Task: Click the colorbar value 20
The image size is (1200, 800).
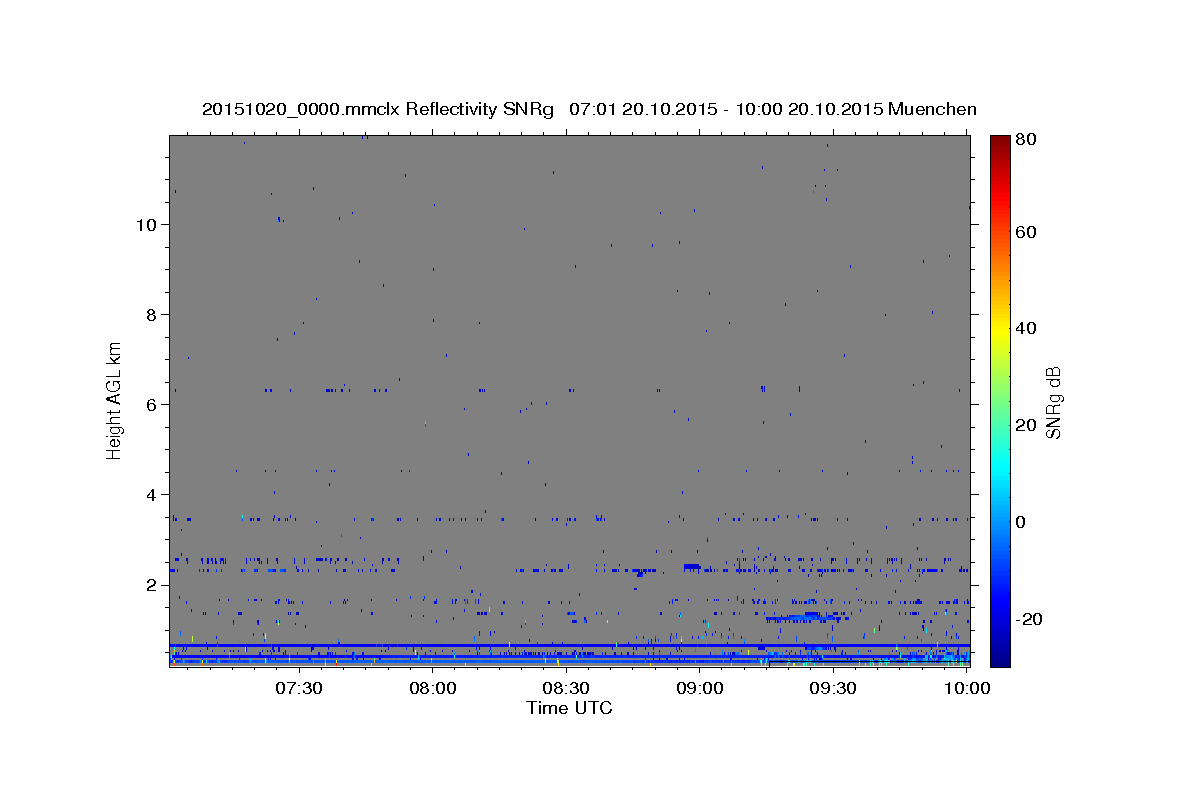Action: coord(1027,425)
